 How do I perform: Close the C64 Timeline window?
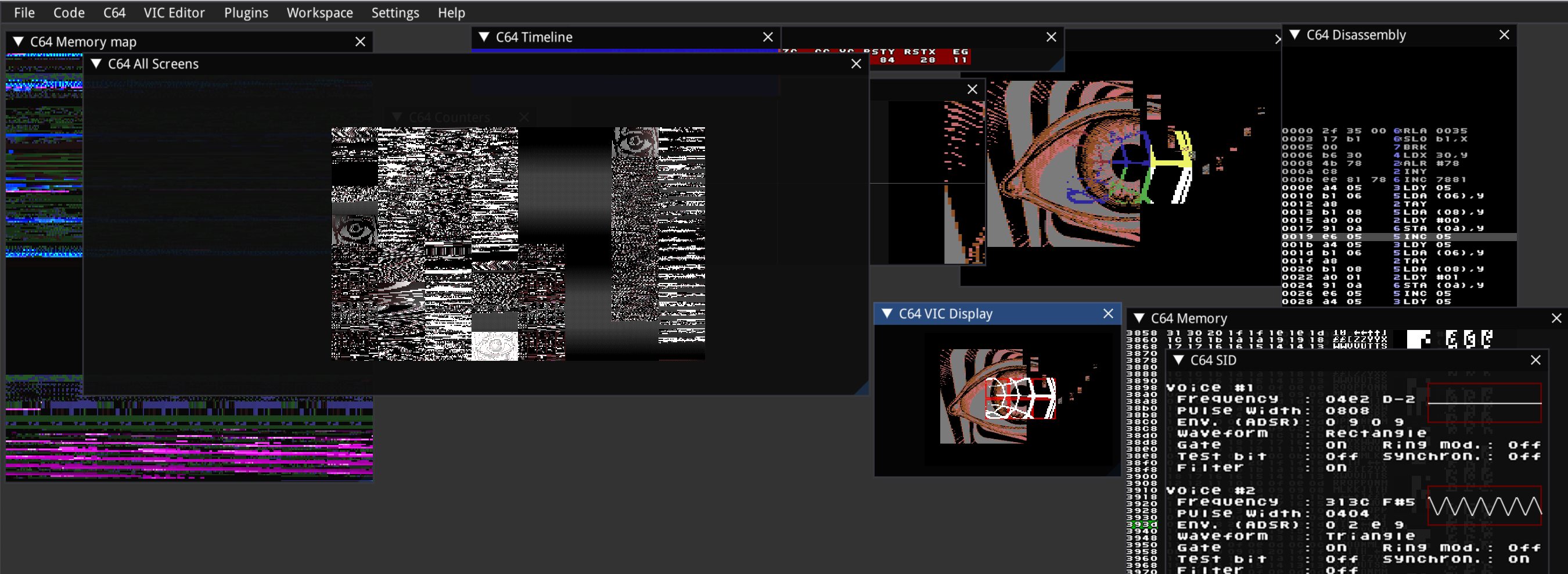coord(768,37)
